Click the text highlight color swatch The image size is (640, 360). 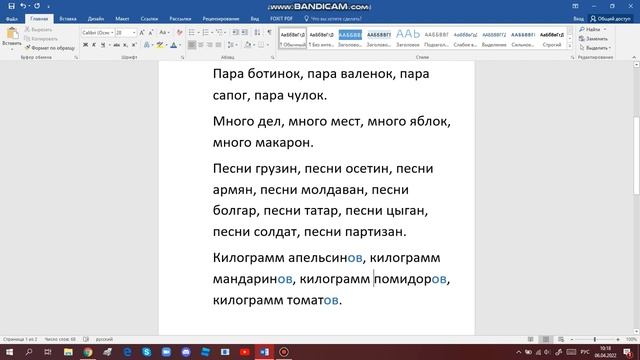(160, 45)
